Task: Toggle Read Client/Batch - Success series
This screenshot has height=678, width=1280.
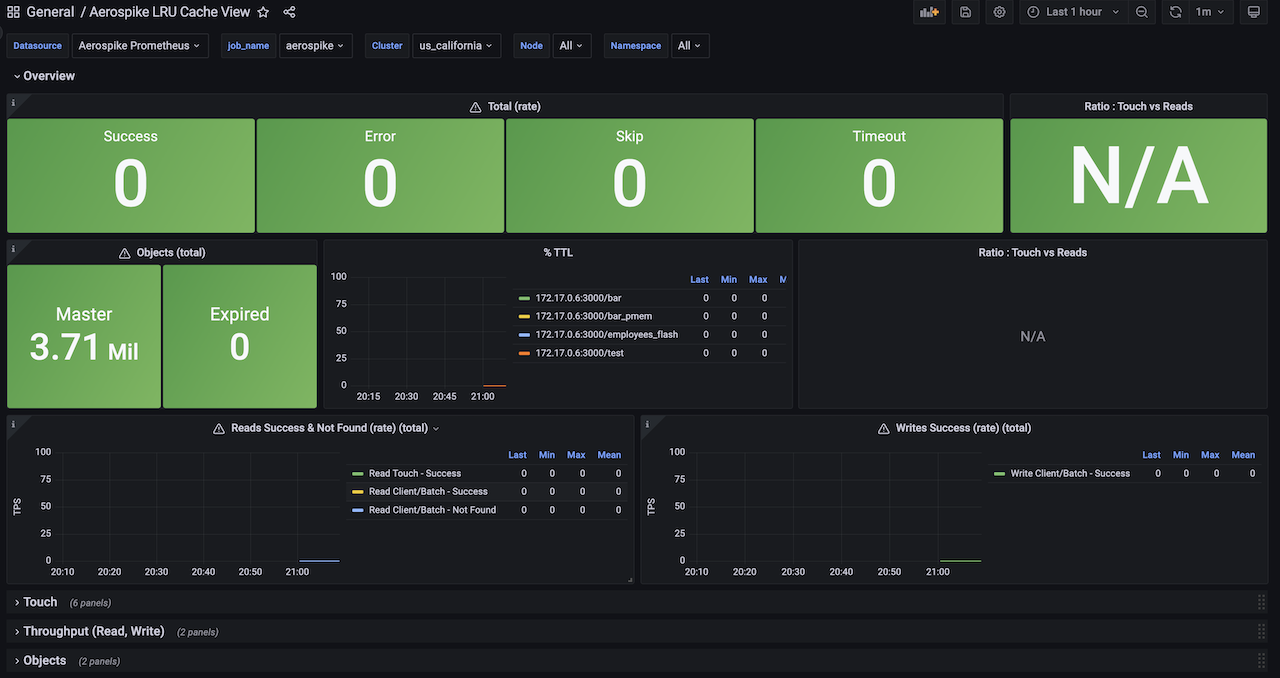Action: pyautogui.click(x=428, y=492)
